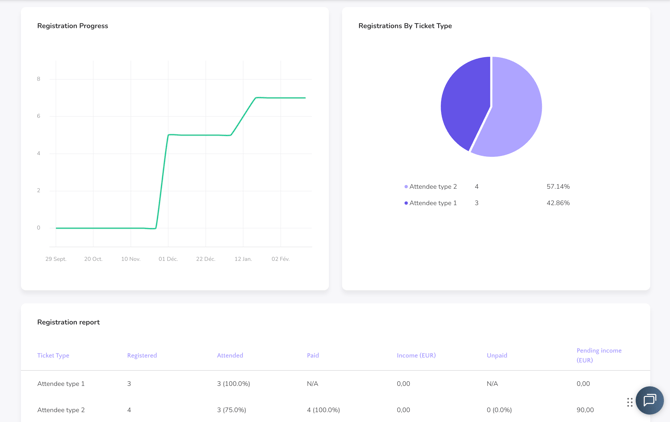The width and height of the screenshot is (670, 422).
Task: Click the Unpaid column header
Action: tap(497, 356)
